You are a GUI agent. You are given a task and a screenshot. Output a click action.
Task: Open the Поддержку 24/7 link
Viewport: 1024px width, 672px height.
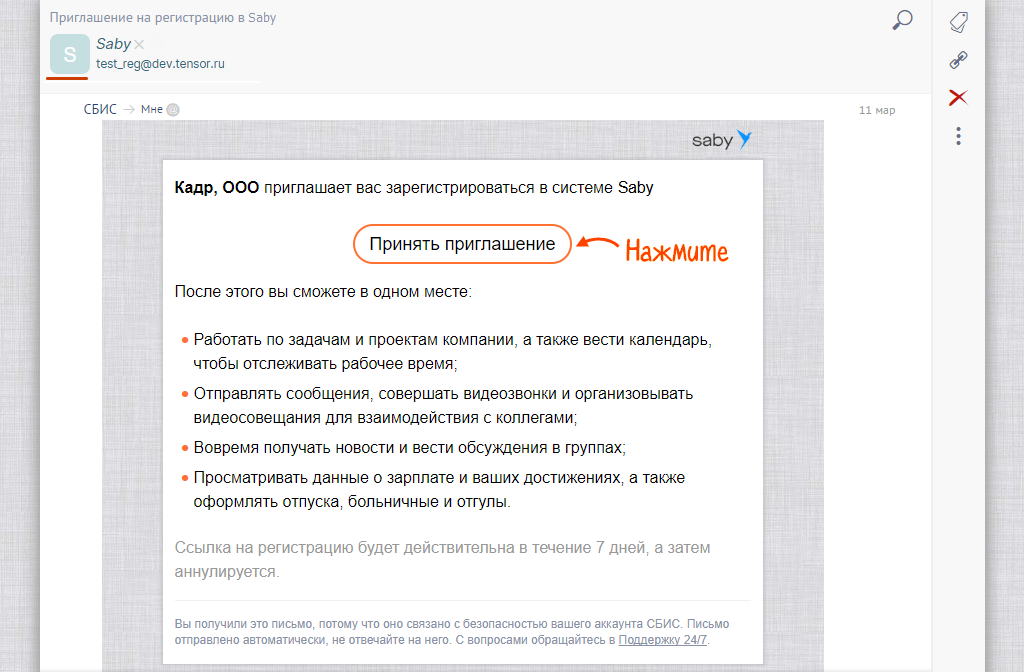pos(662,640)
